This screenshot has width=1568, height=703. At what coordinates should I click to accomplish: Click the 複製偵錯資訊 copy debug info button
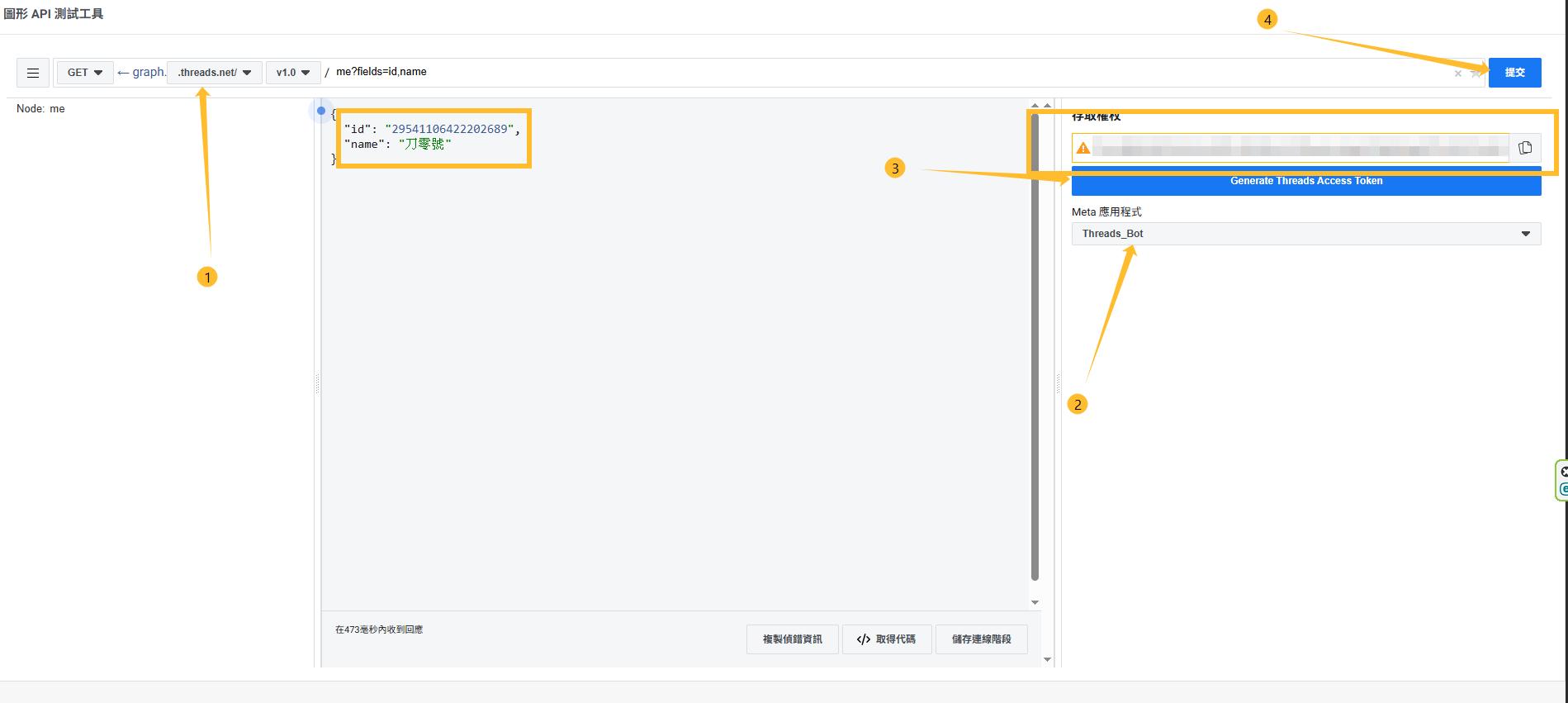pos(792,639)
